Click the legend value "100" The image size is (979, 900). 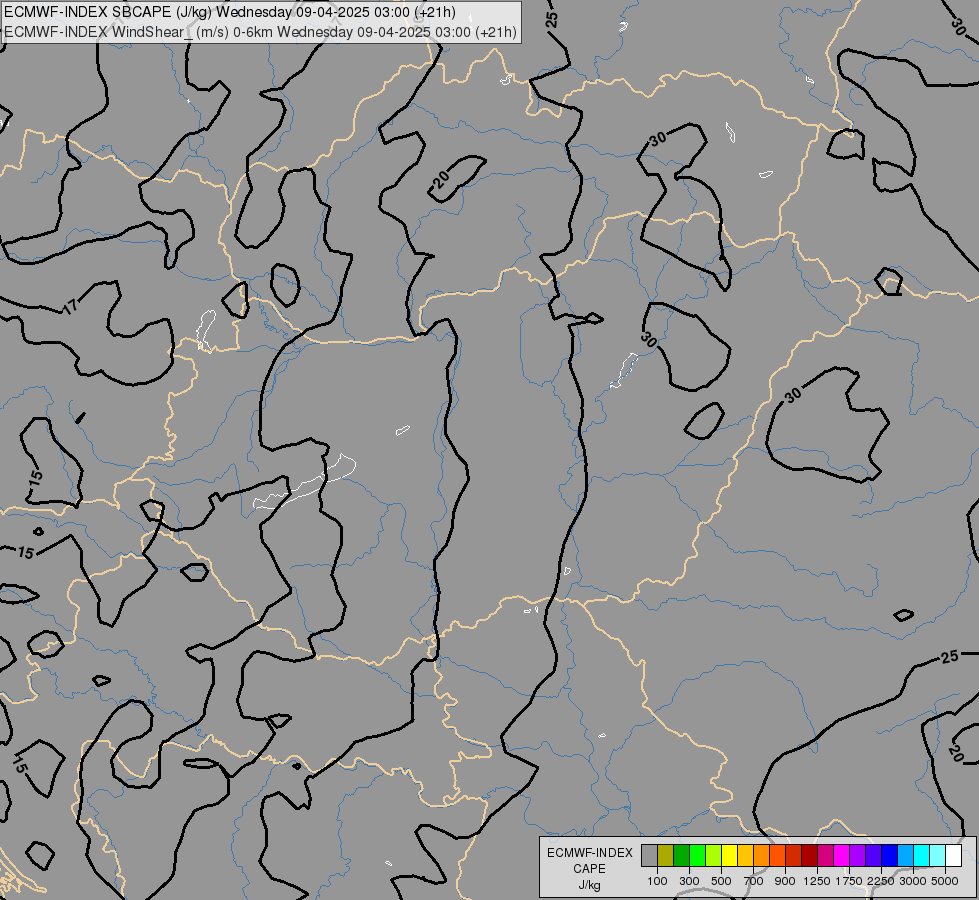coord(657,881)
